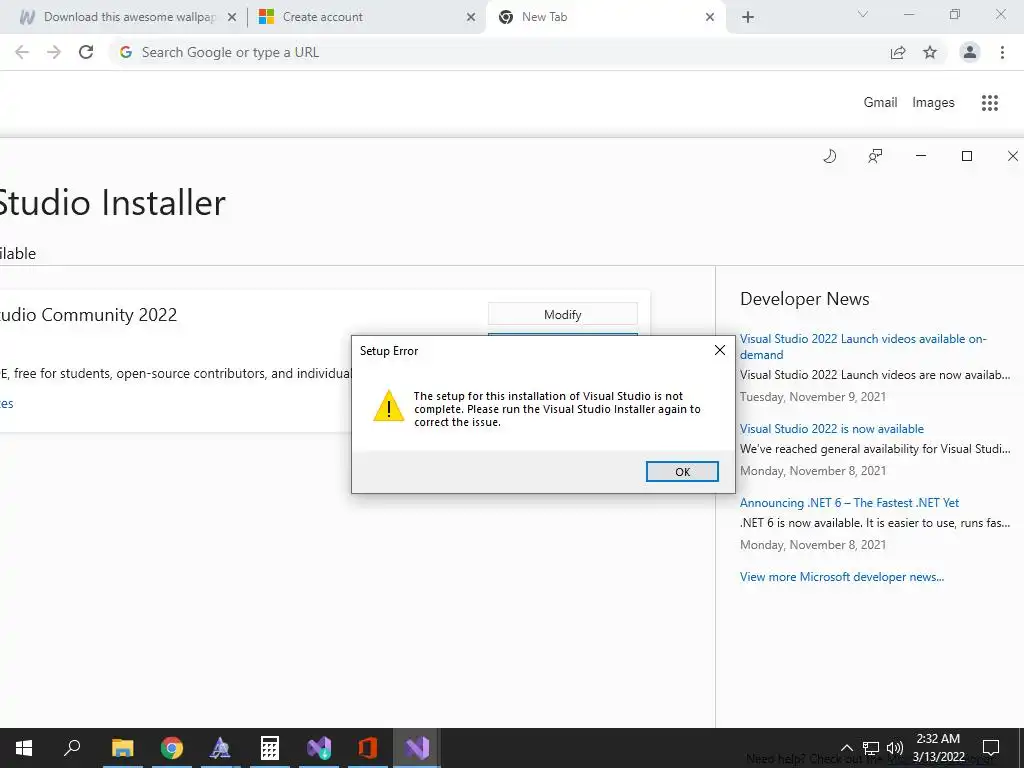The width and height of the screenshot is (1024, 768).
Task: Open the Gmail link
Action: 880,103
